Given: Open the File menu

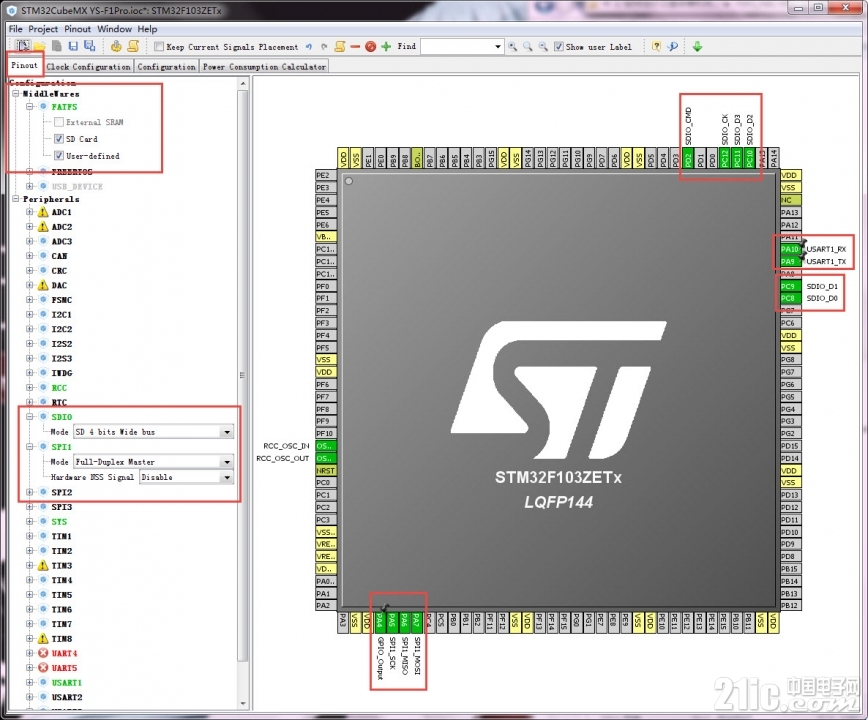Looking at the screenshot, I should tap(16, 29).
